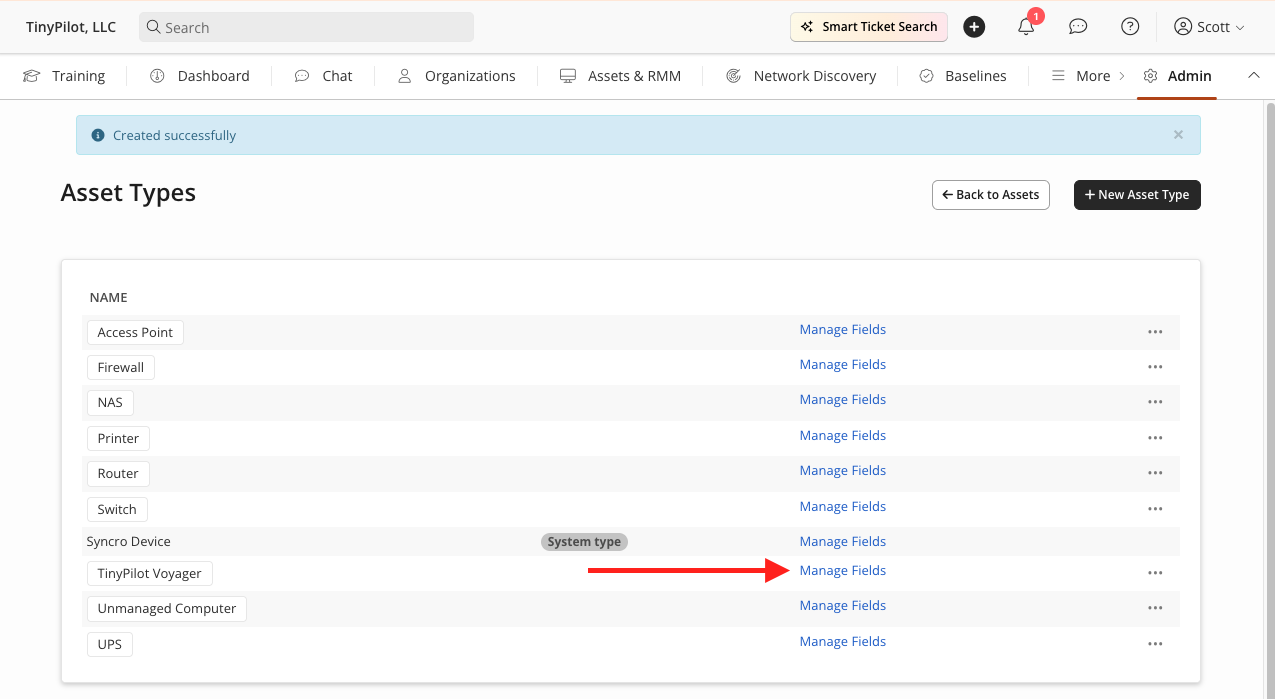Collapse navigation using right-side chevron
The height and width of the screenshot is (699, 1275).
click(x=1254, y=75)
